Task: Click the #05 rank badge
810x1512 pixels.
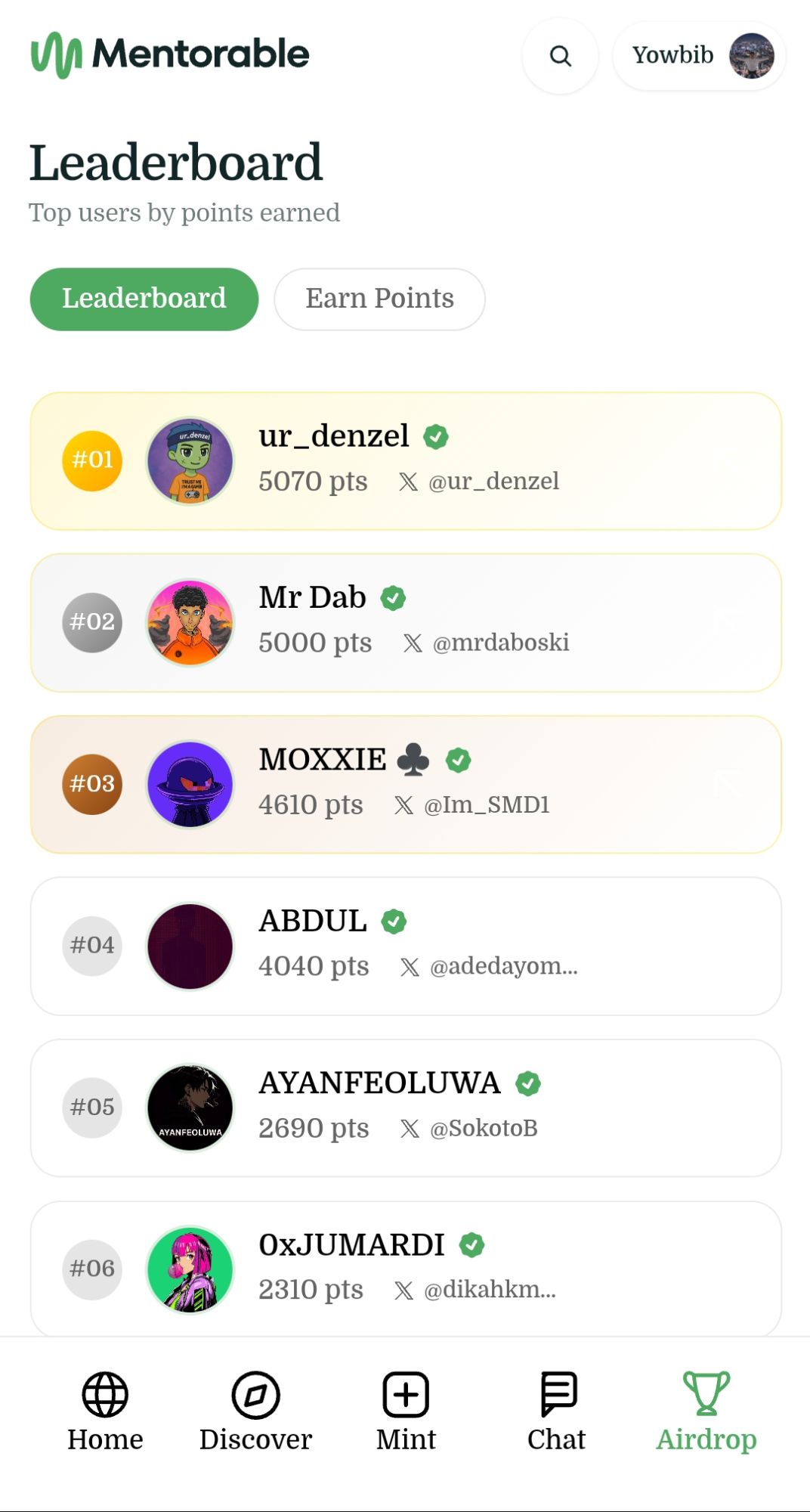Action: click(x=92, y=1108)
